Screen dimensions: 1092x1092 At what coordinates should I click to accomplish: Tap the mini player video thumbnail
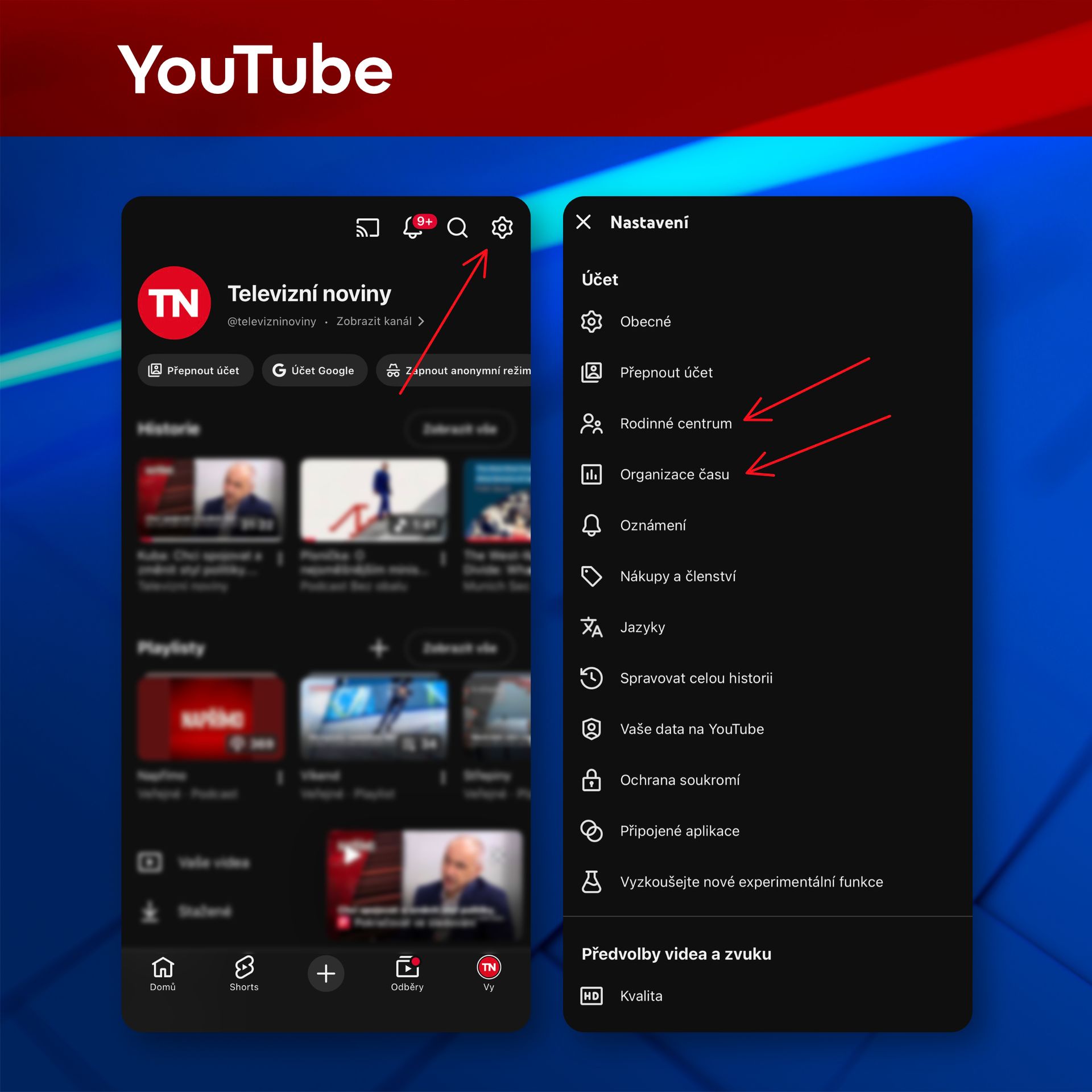(425, 885)
